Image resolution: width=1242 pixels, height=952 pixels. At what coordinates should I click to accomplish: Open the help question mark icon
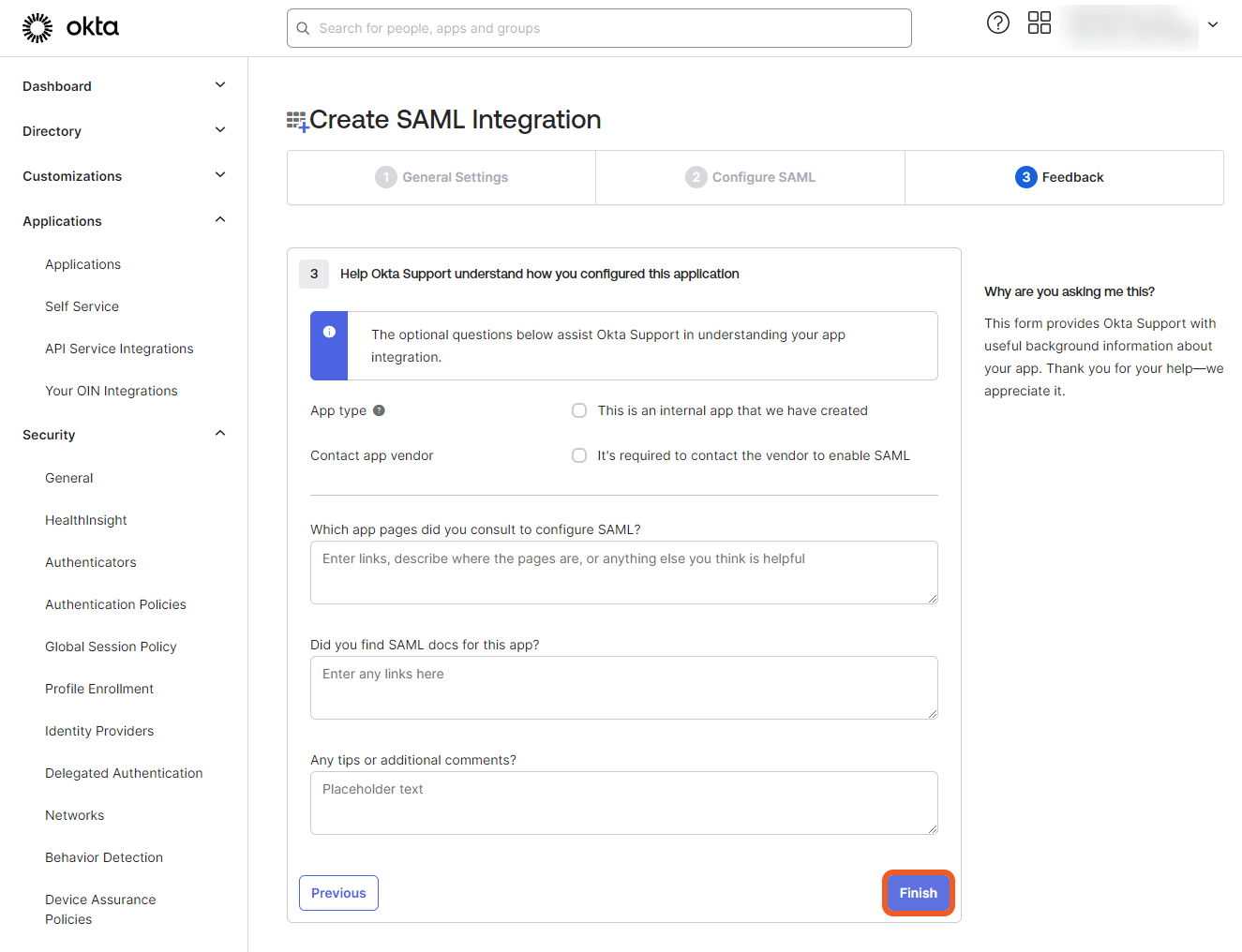998,23
